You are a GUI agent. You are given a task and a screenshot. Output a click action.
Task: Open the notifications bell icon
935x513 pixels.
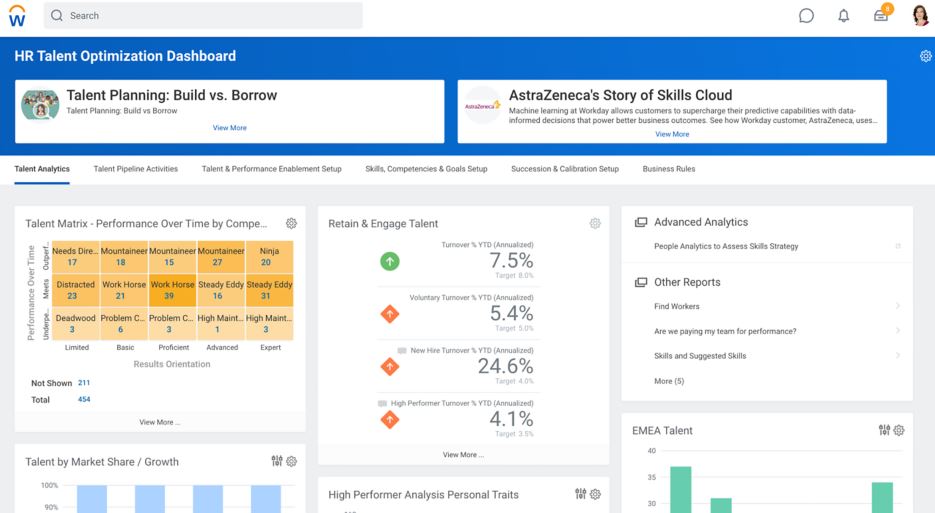(843, 16)
